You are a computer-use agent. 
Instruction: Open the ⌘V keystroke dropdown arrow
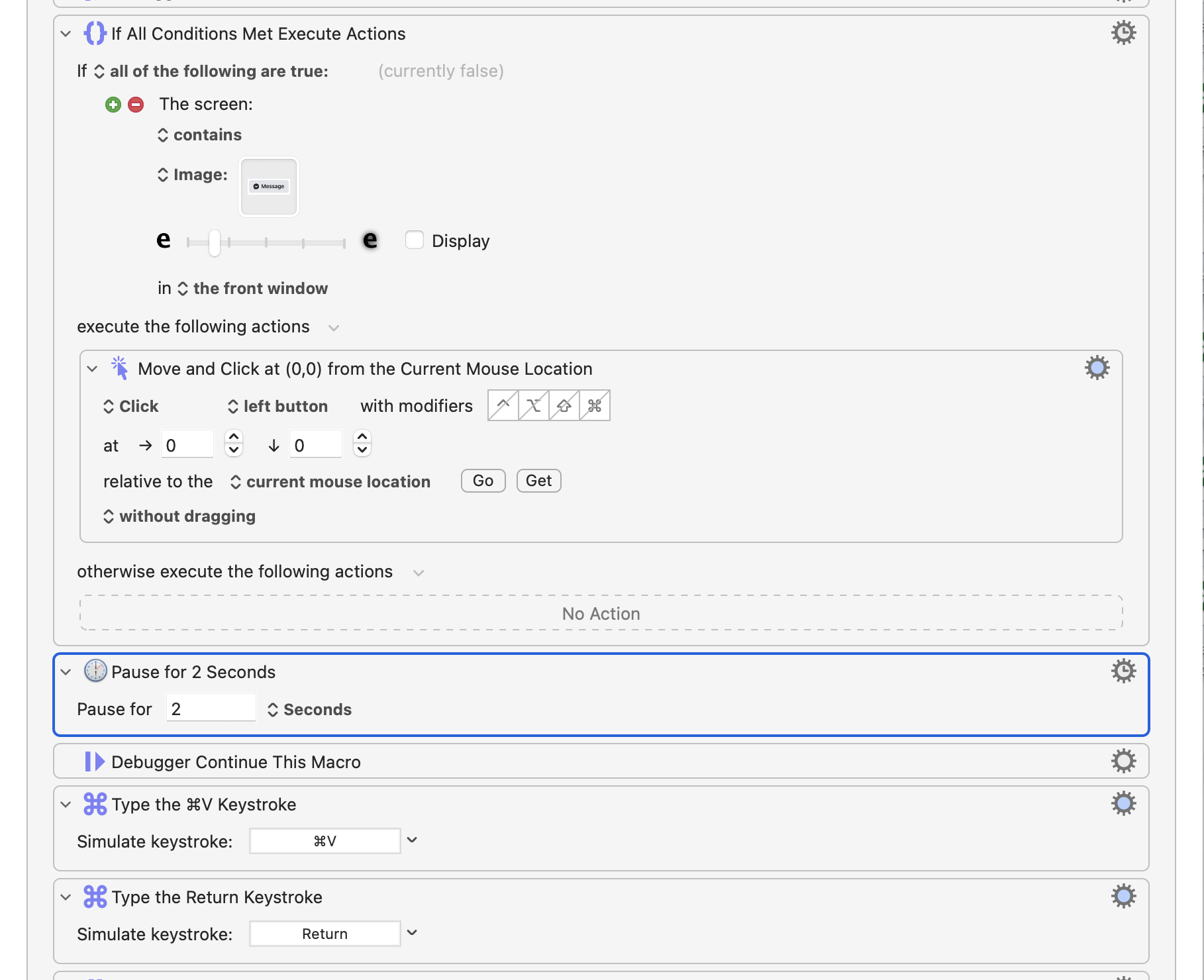click(x=412, y=840)
